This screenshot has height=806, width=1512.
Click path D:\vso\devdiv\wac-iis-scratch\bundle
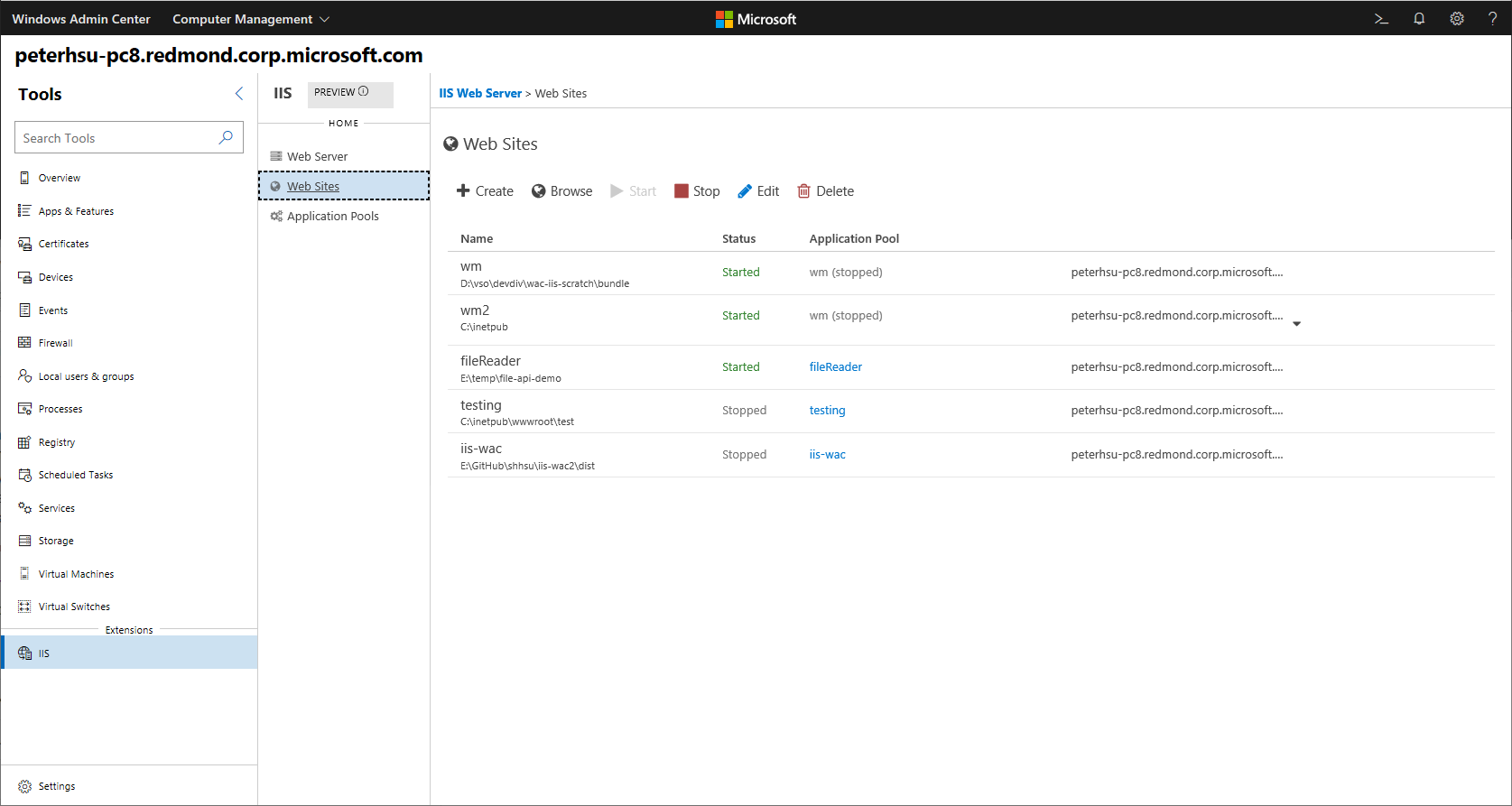click(x=545, y=283)
